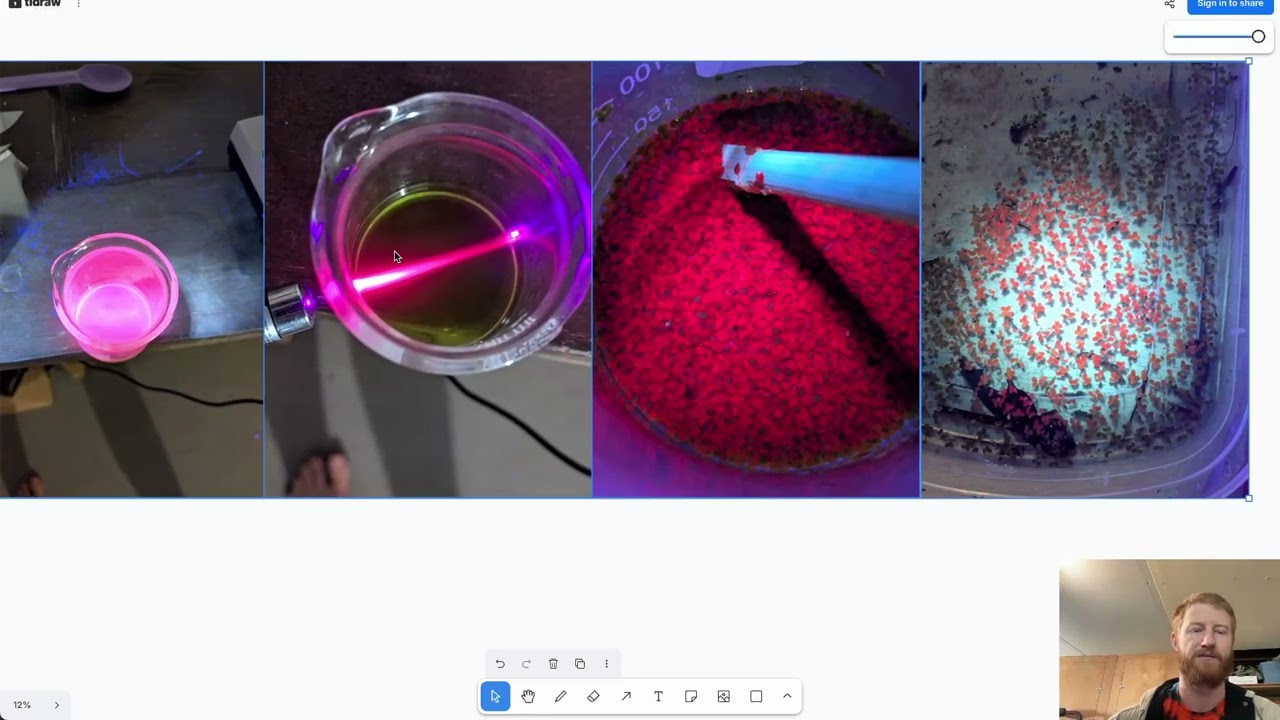Open the more actions three-dot menu

(x=606, y=664)
